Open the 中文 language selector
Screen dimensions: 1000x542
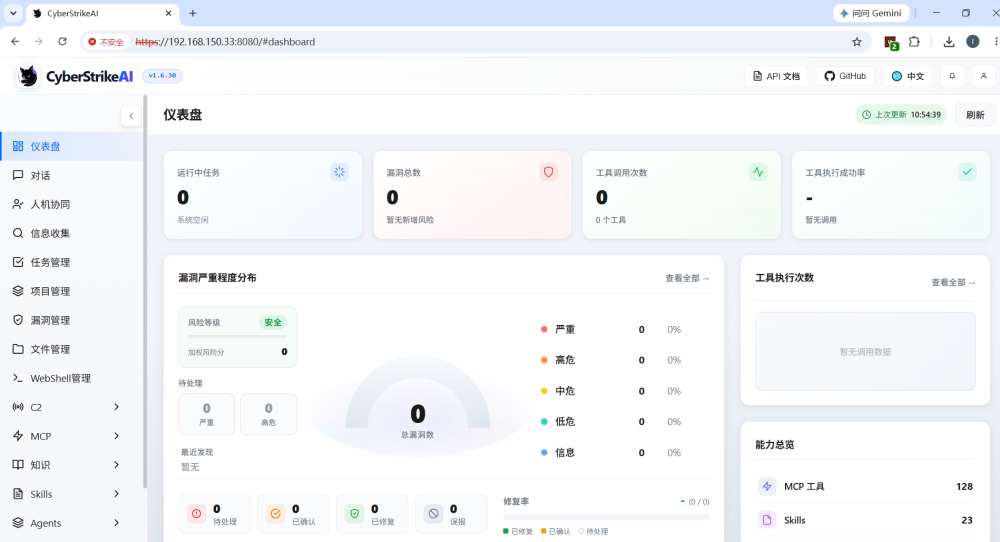pos(908,76)
